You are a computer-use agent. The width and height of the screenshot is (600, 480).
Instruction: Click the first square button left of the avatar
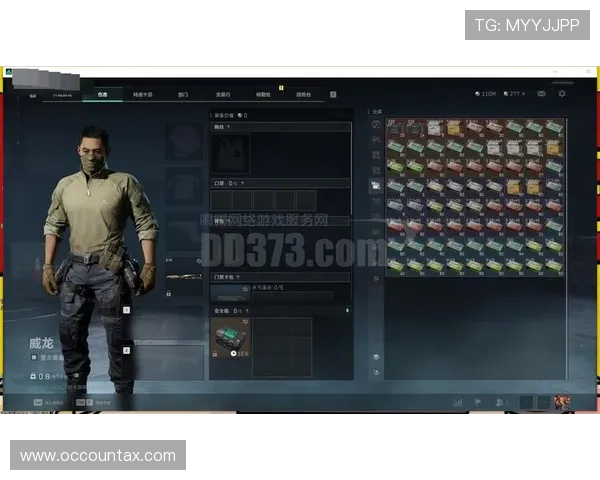tap(527, 402)
